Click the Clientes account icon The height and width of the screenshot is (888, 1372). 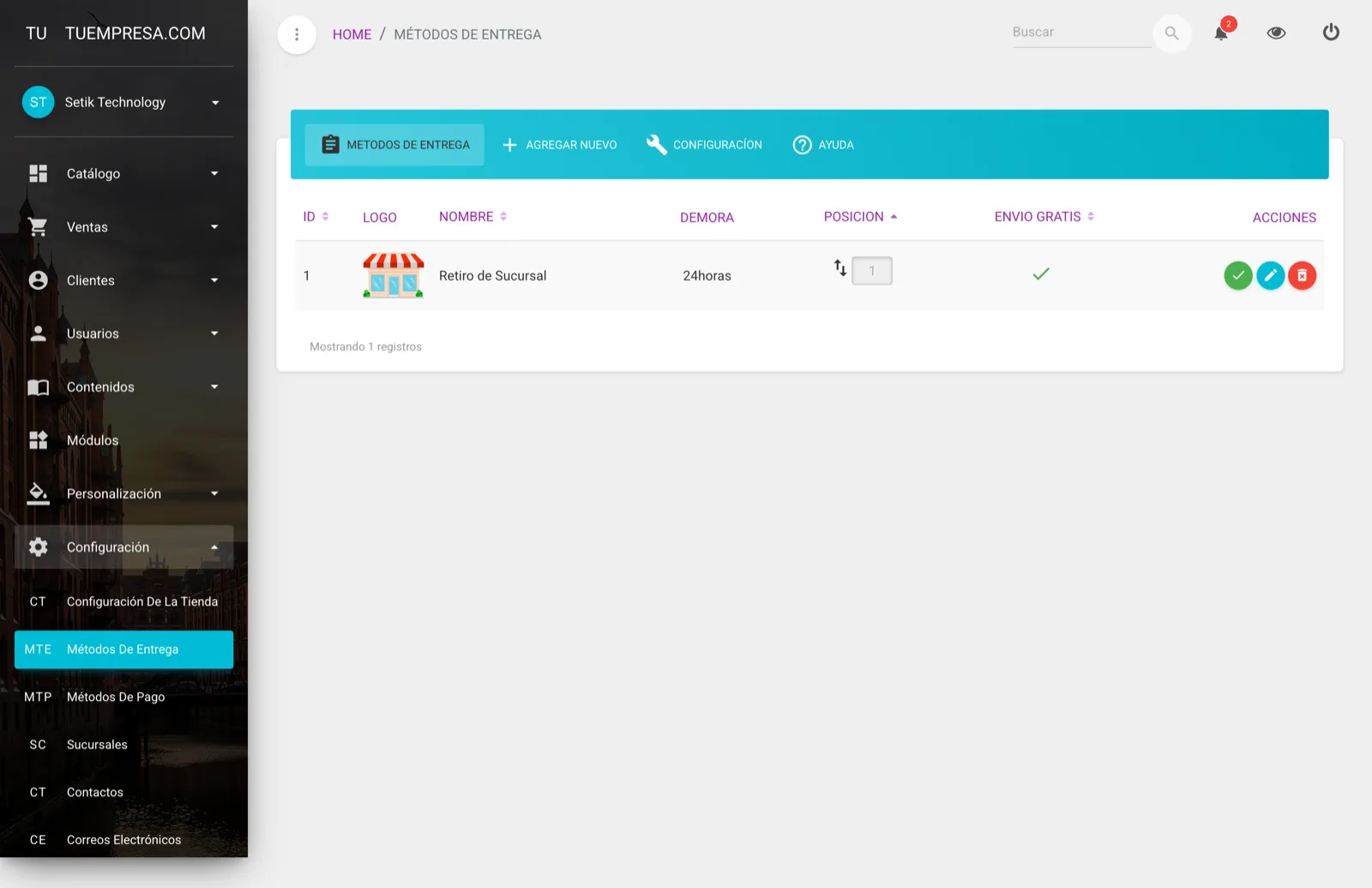pos(39,281)
